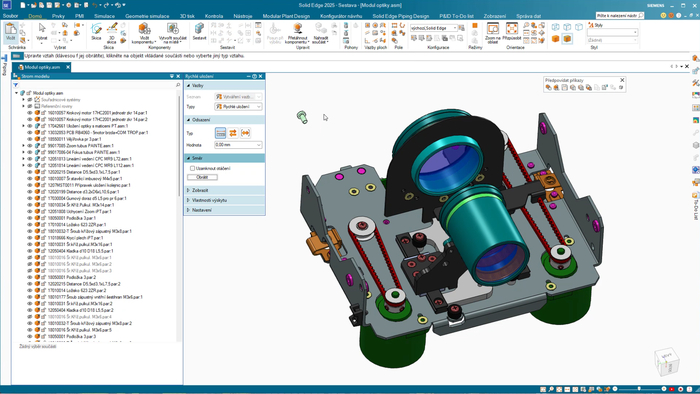The height and width of the screenshot is (394, 700).
Task: Click Vytvořit součást na místě icon
Action: (173, 29)
